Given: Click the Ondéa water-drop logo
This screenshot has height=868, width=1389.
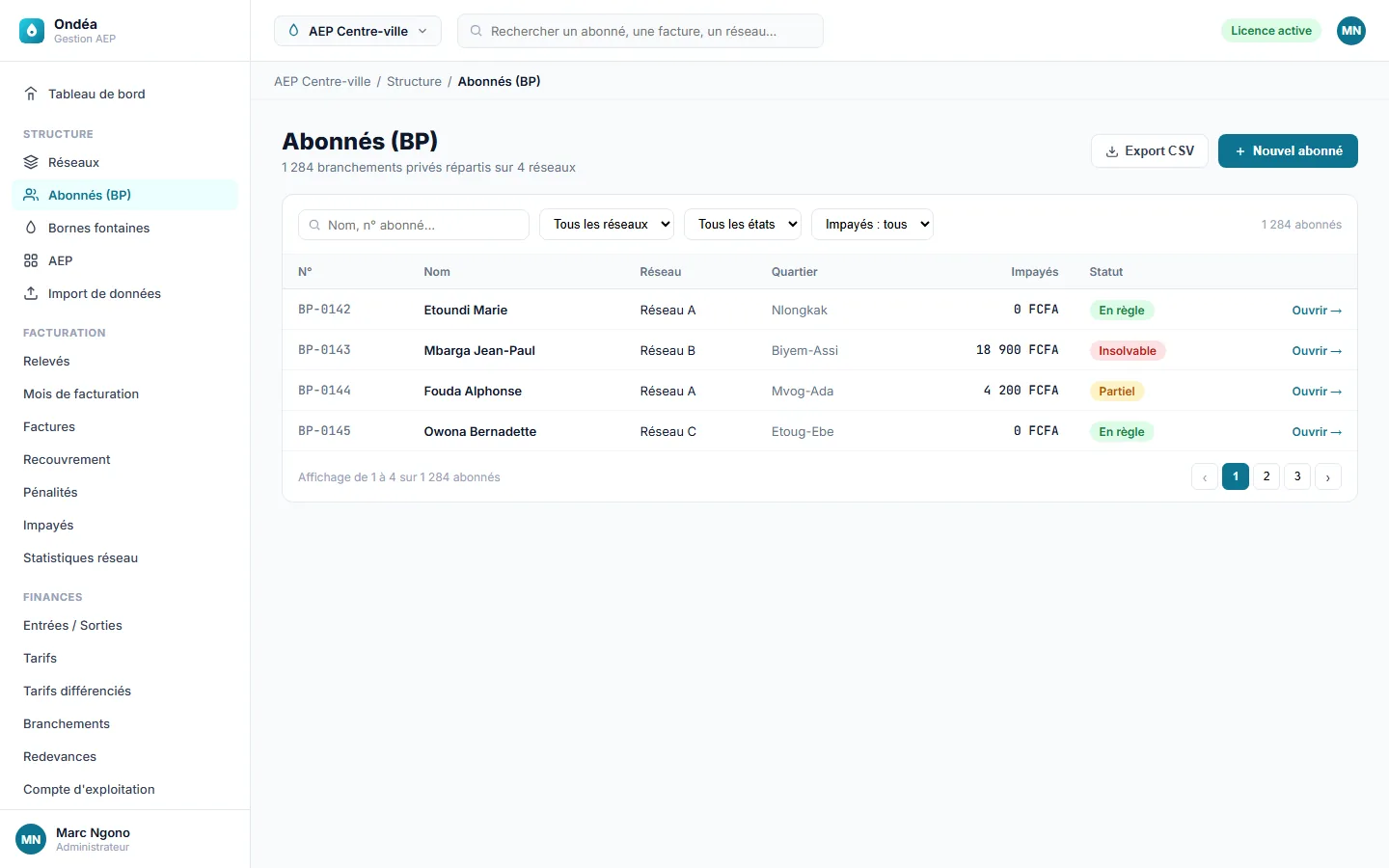Looking at the screenshot, I should pos(32,31).
